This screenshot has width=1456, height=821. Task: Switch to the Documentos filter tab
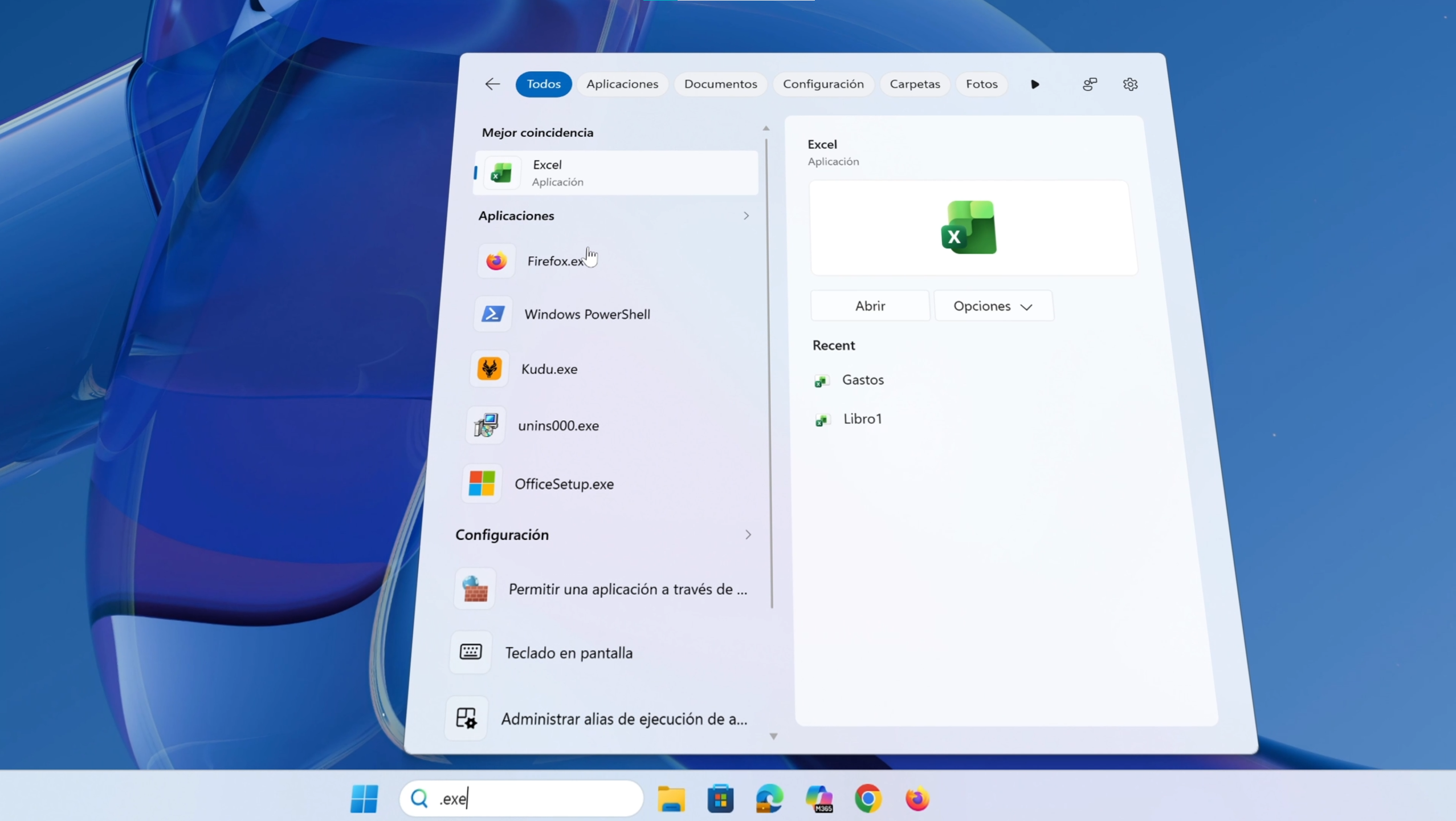[720, 84]
